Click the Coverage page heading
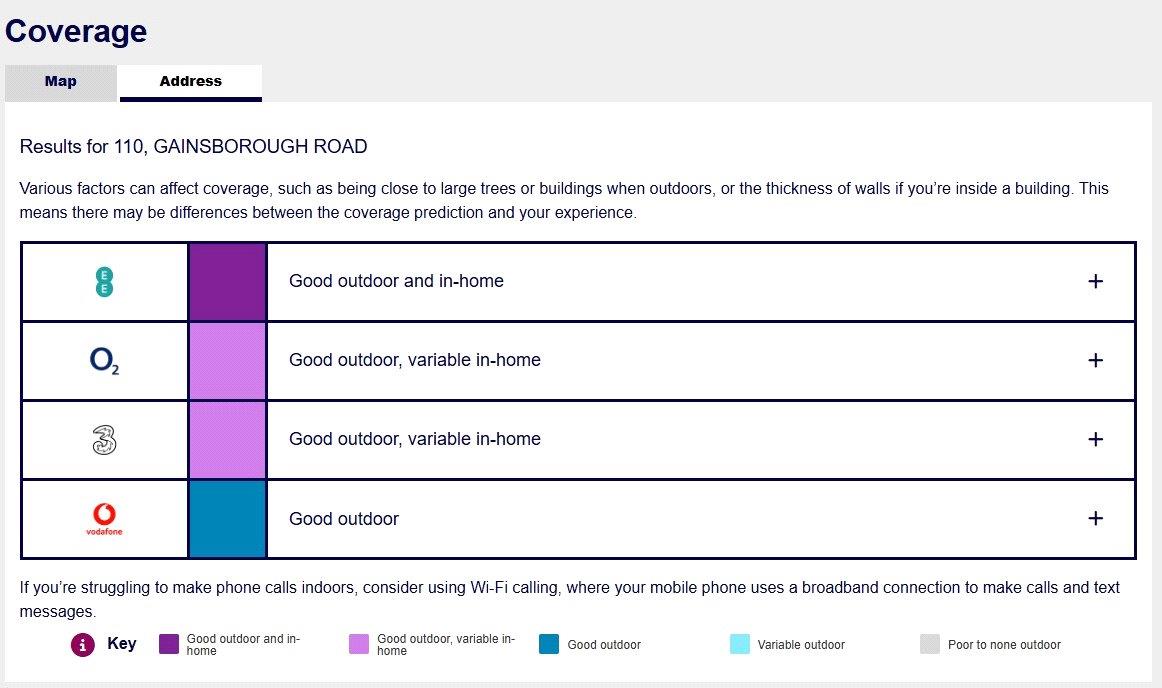Image resolution: width=1162 pixels, height=688 pixels. pyautogui.click(x=76, y=32)
